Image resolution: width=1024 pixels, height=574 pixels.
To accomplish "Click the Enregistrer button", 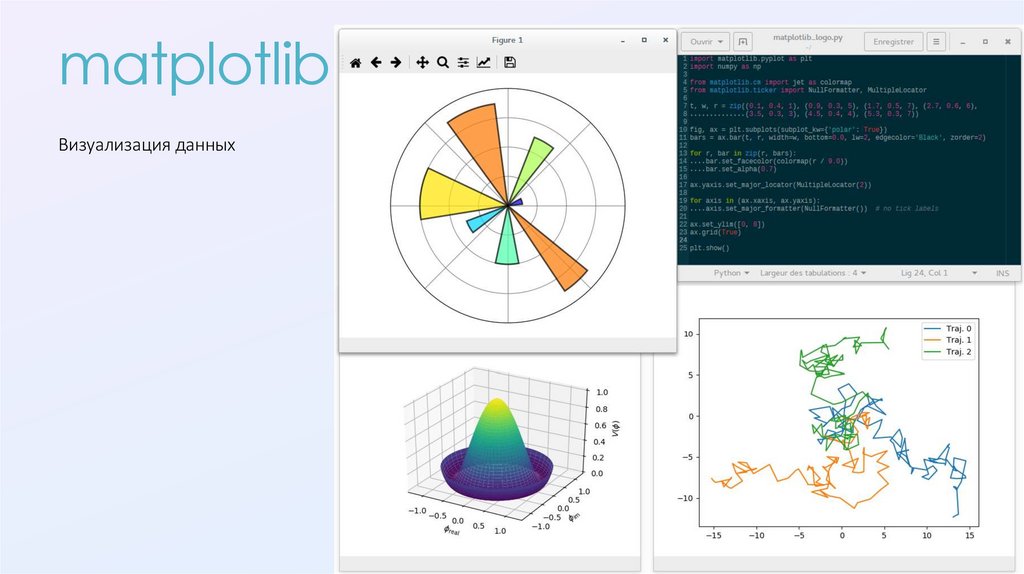I will [893, 42].
